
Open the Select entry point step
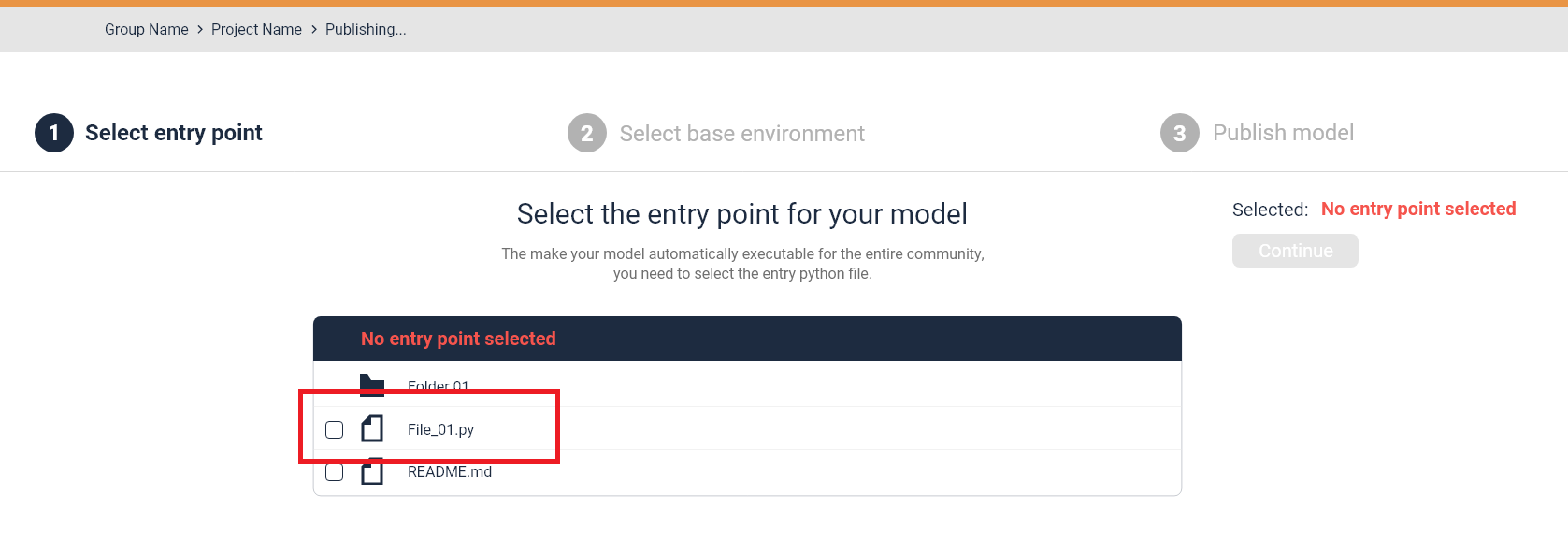[x=174, y=133]
